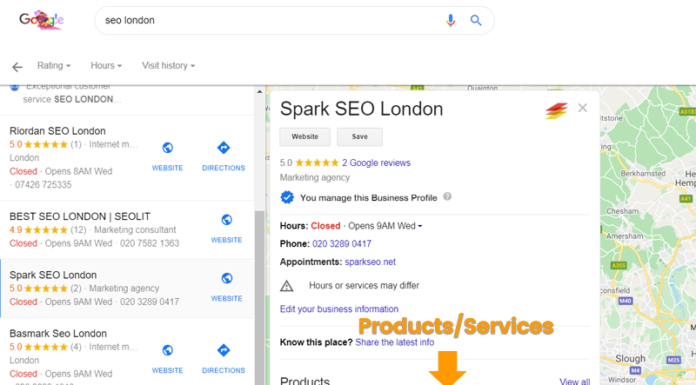Click the results list scrollbar up arrow
Image resolution: width=696 pixels, height=385 pixels.
[x=260, y=91]
